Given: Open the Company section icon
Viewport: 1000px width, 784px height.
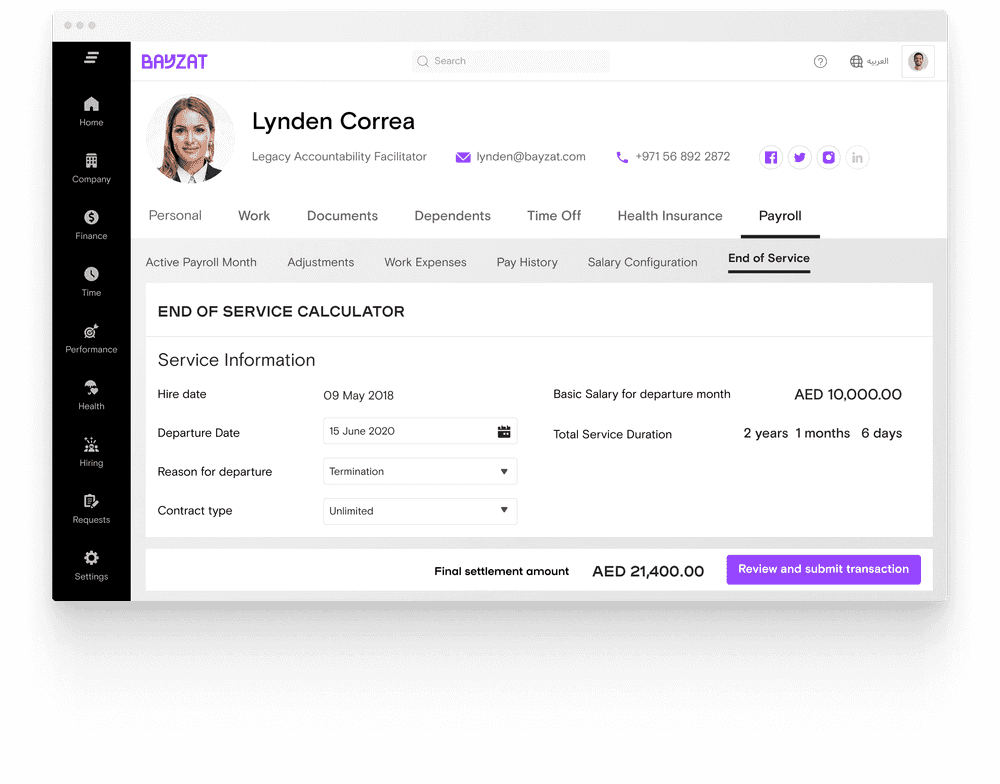Looking at the screenshot, I should (91, 161).
